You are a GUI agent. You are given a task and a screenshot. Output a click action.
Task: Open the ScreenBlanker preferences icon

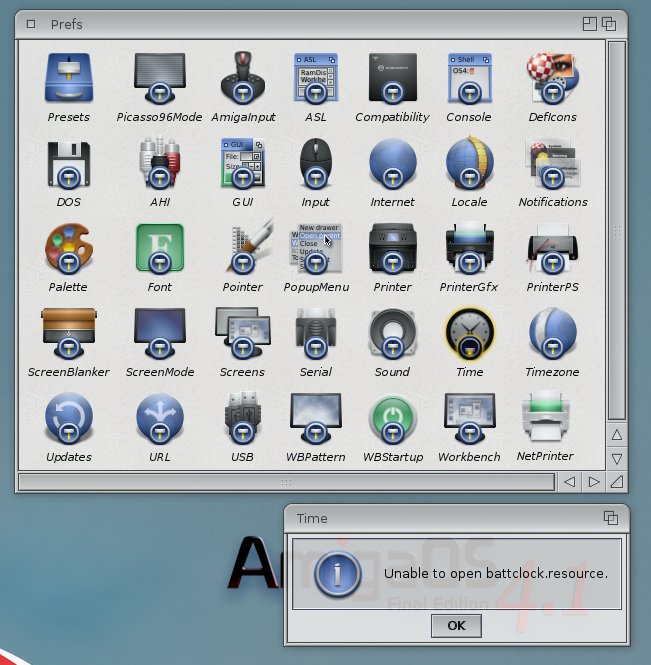68,334
